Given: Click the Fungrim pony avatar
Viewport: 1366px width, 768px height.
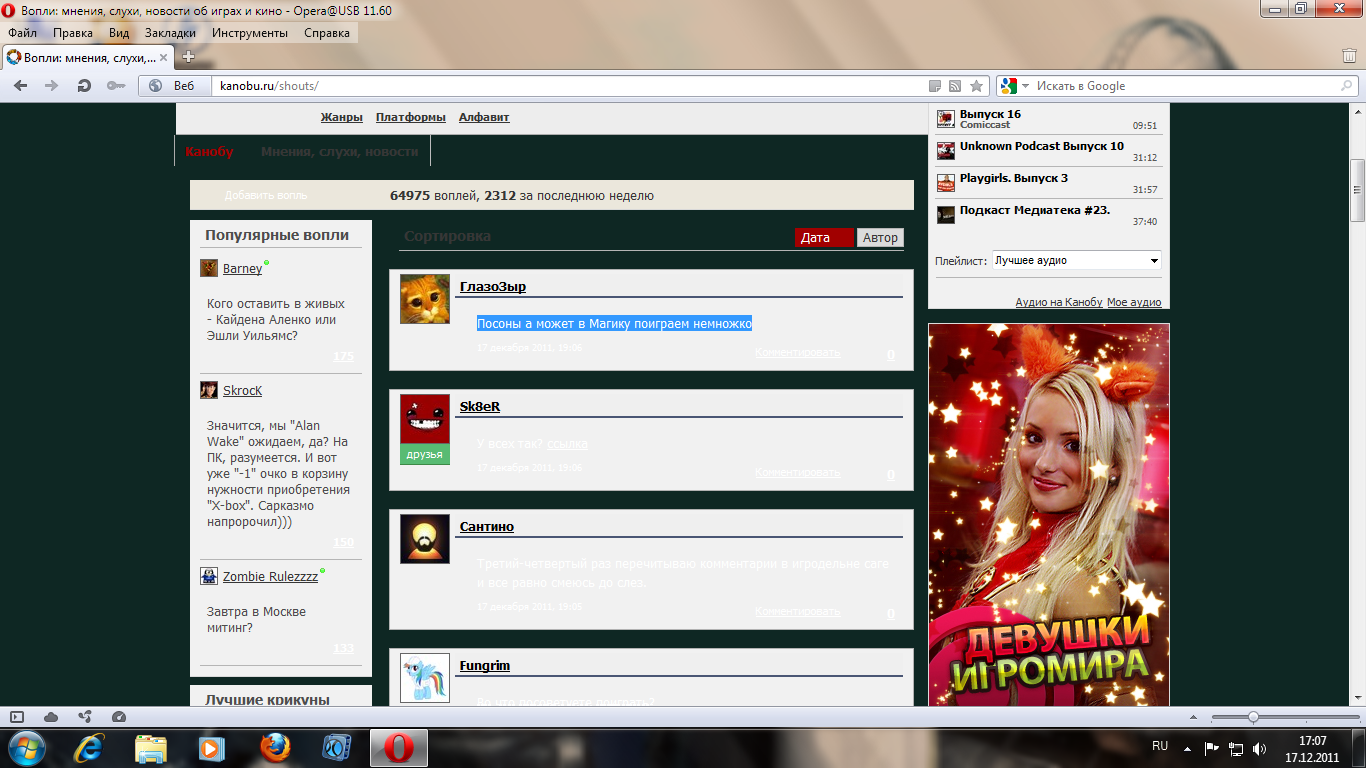Looking at the screenshot, I should (x=425, y=678).
